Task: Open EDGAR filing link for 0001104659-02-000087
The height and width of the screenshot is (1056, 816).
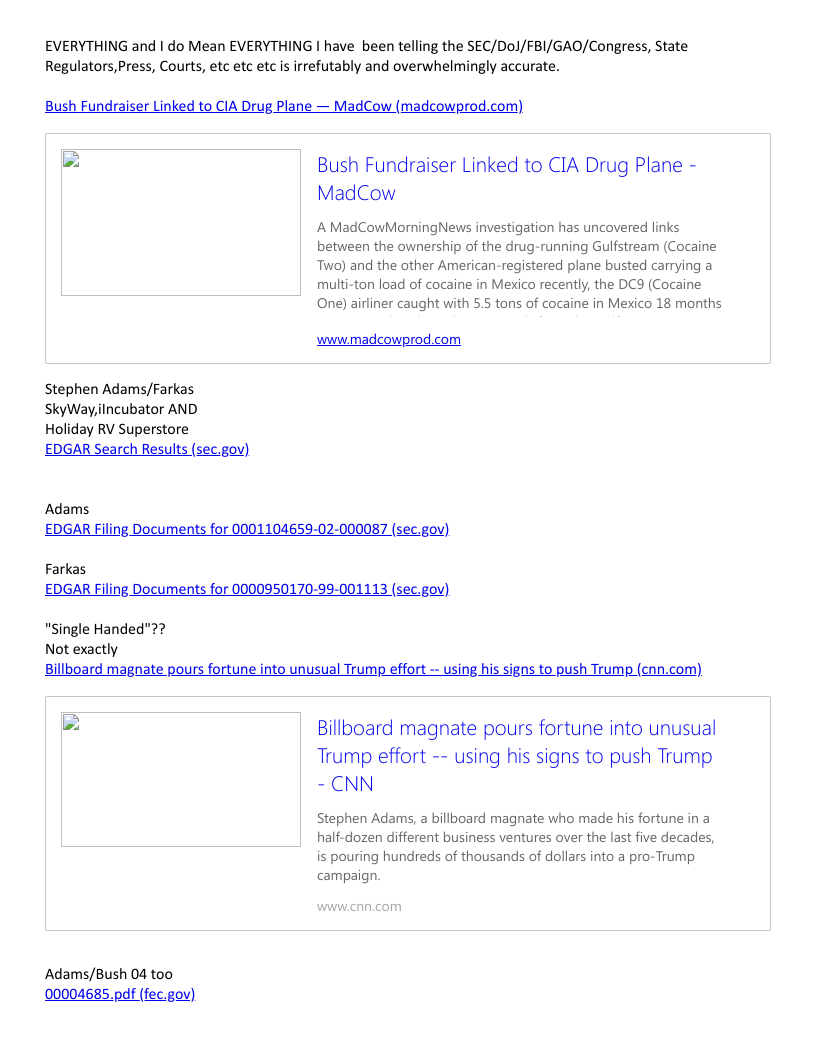Action: pyautogui.click(x=247, y=529)
